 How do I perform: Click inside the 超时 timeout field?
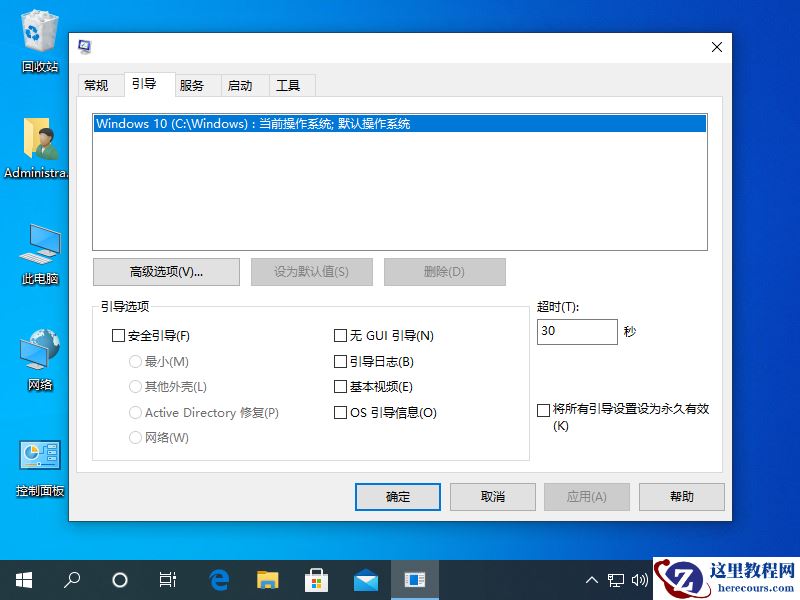click(577, 332)
